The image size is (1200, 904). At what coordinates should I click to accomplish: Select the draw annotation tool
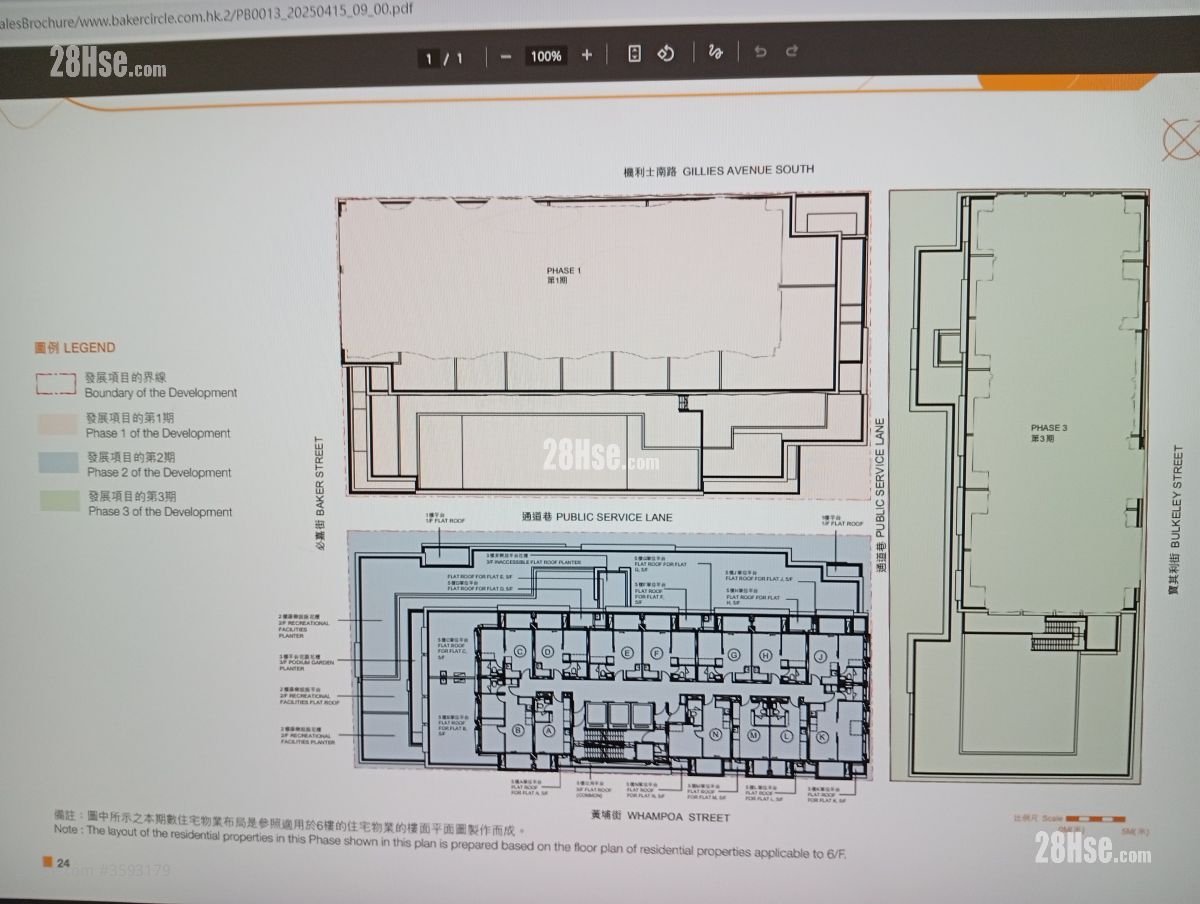(715, 53)
